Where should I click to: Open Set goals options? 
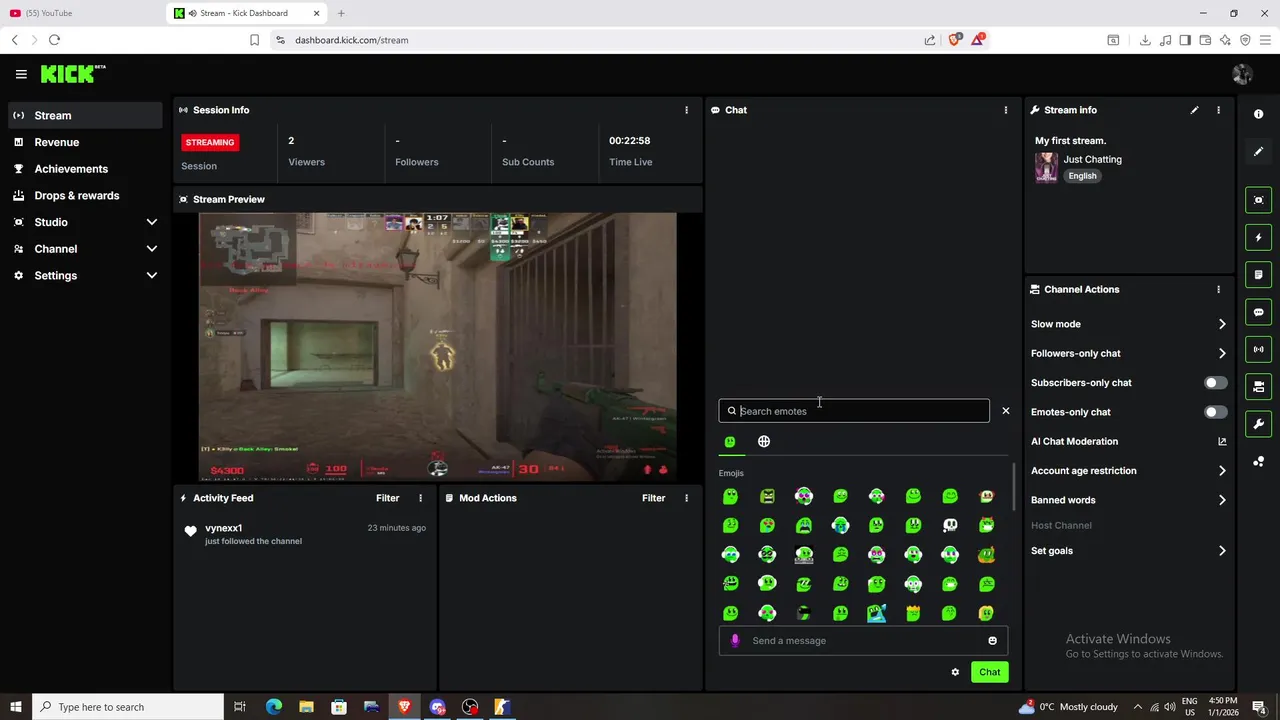(1129, 551)
